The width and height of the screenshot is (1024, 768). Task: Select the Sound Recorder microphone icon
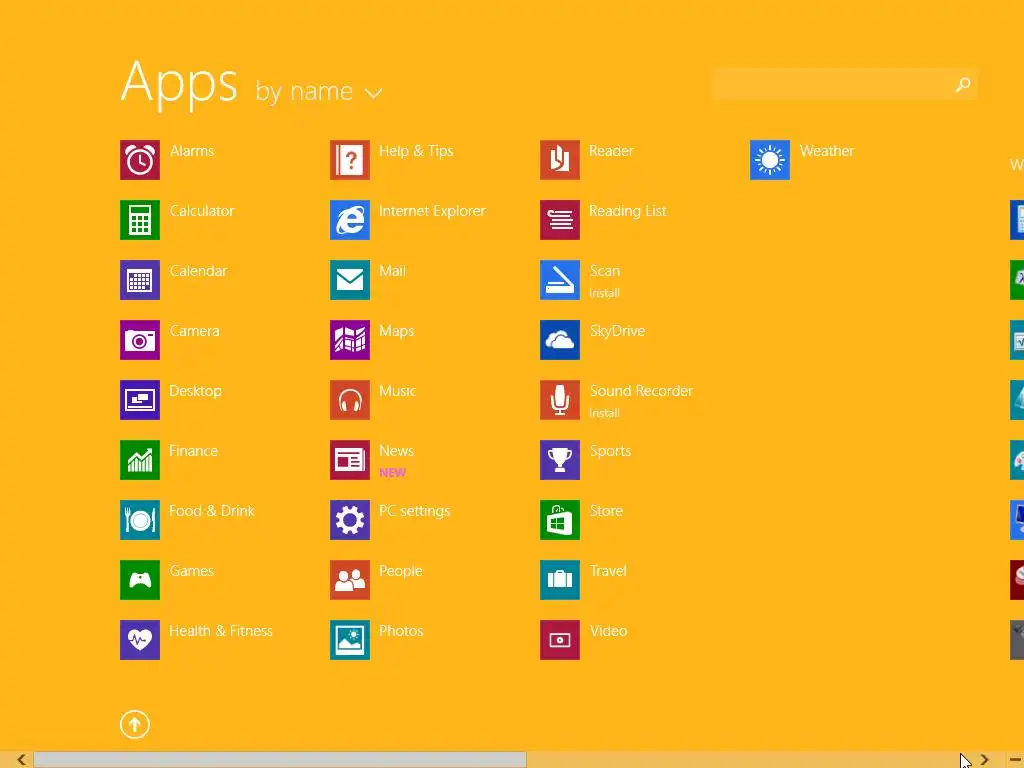(x=560, y=400)
